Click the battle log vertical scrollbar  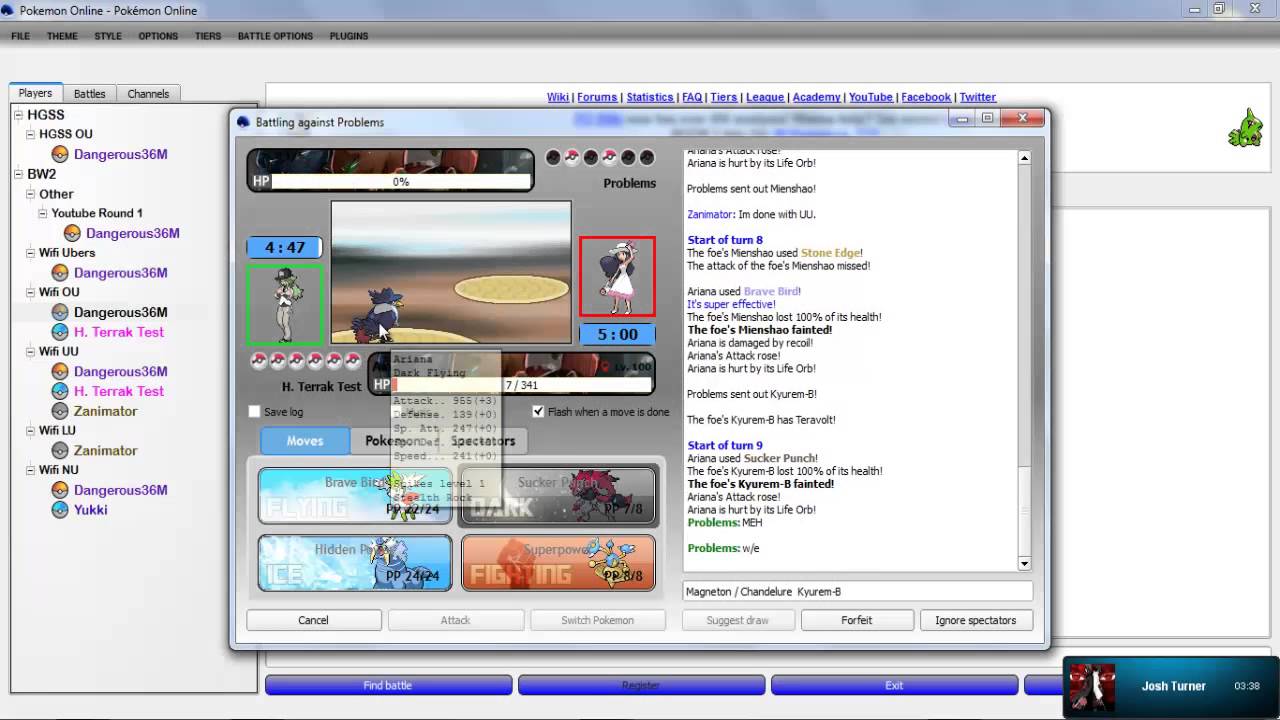point(1024,360)
